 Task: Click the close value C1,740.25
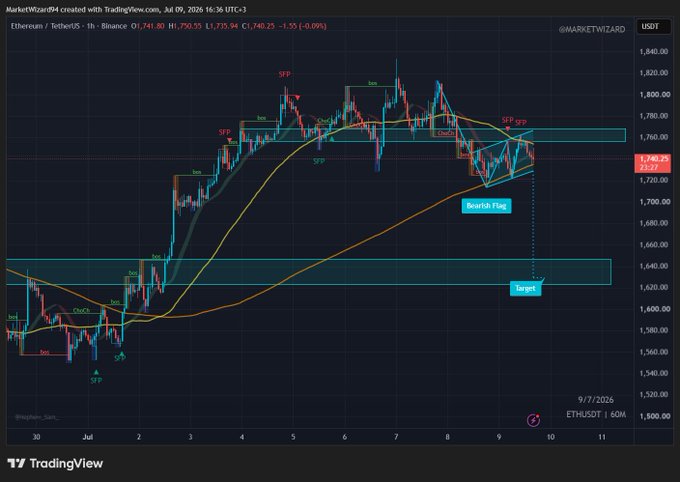tap(258, 26)
